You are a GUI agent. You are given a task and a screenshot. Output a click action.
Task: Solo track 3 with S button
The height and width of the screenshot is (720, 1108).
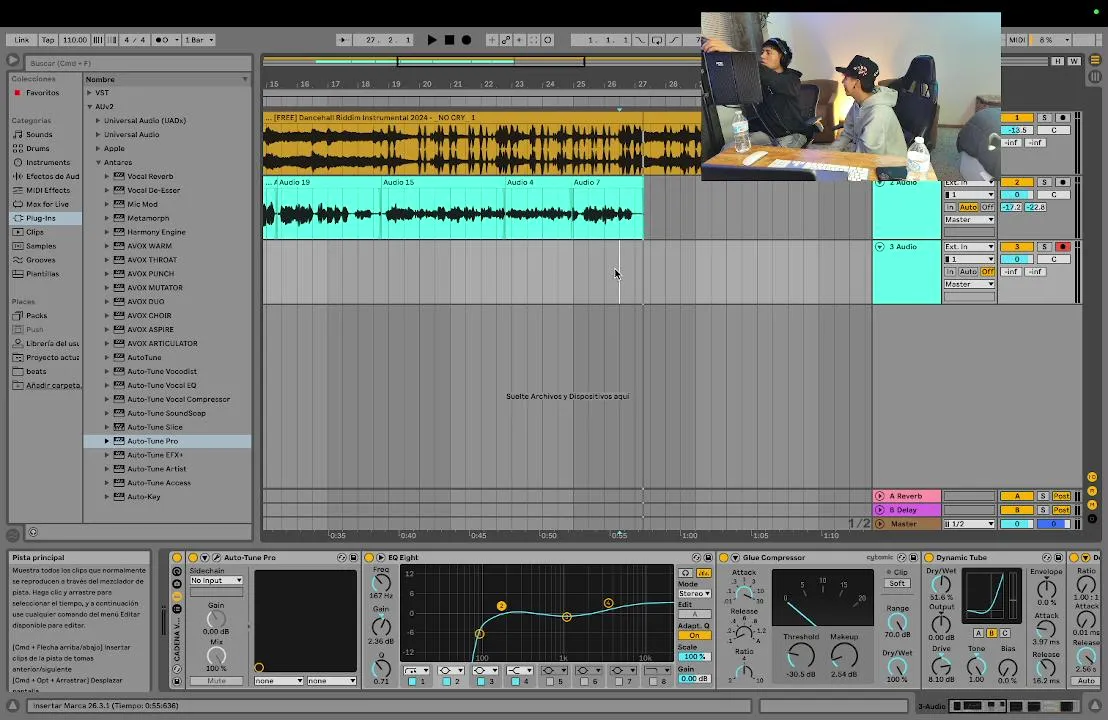click(1044, 247)
